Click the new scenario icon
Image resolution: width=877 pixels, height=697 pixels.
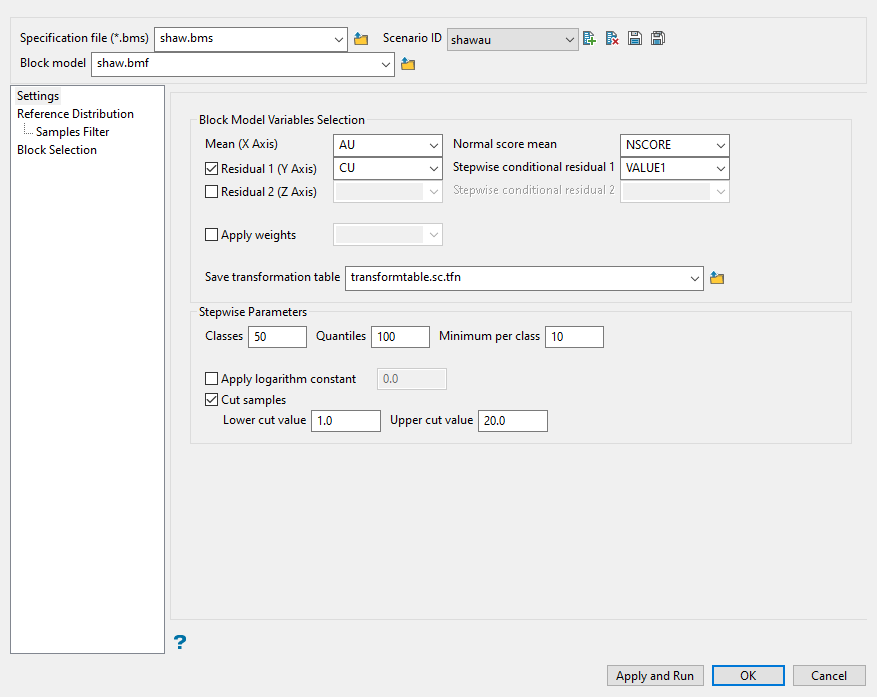(589, 39)
